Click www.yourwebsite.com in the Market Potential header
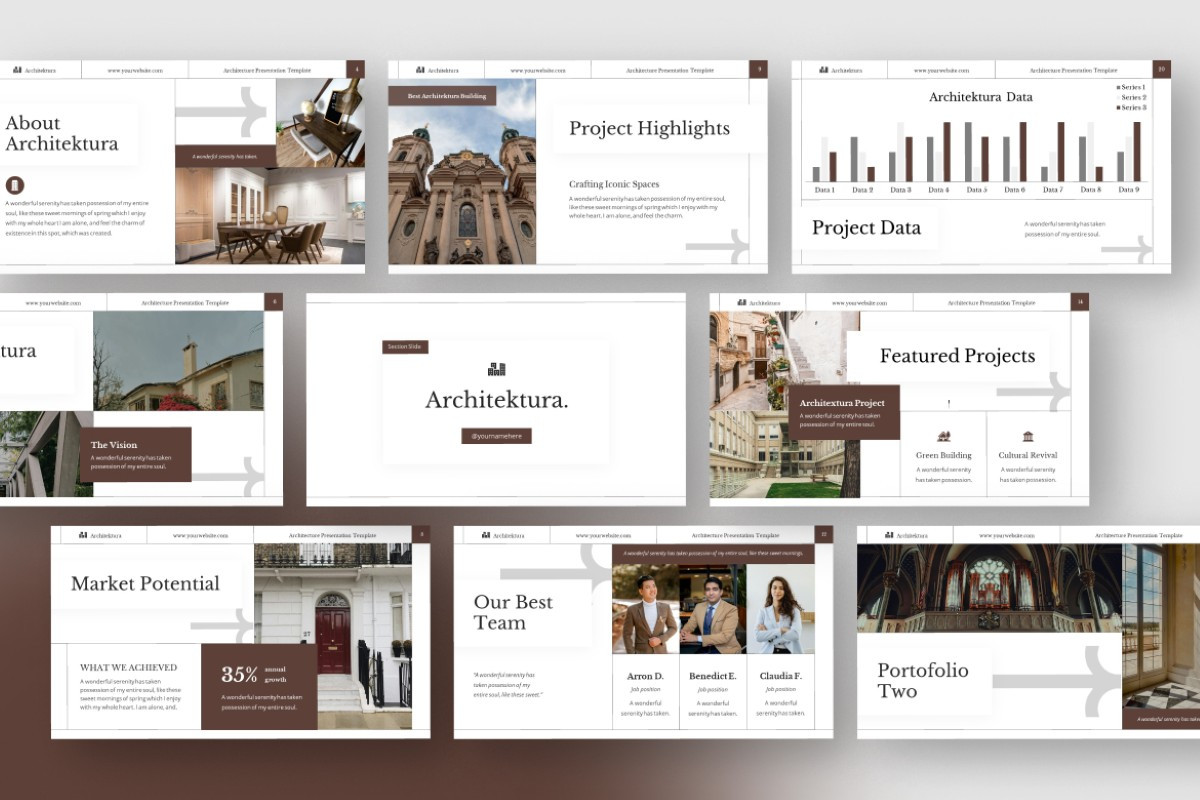Image resolution: width=1200 pixels, height=800 pixels. pyautogui.click(x=201, y=536)
